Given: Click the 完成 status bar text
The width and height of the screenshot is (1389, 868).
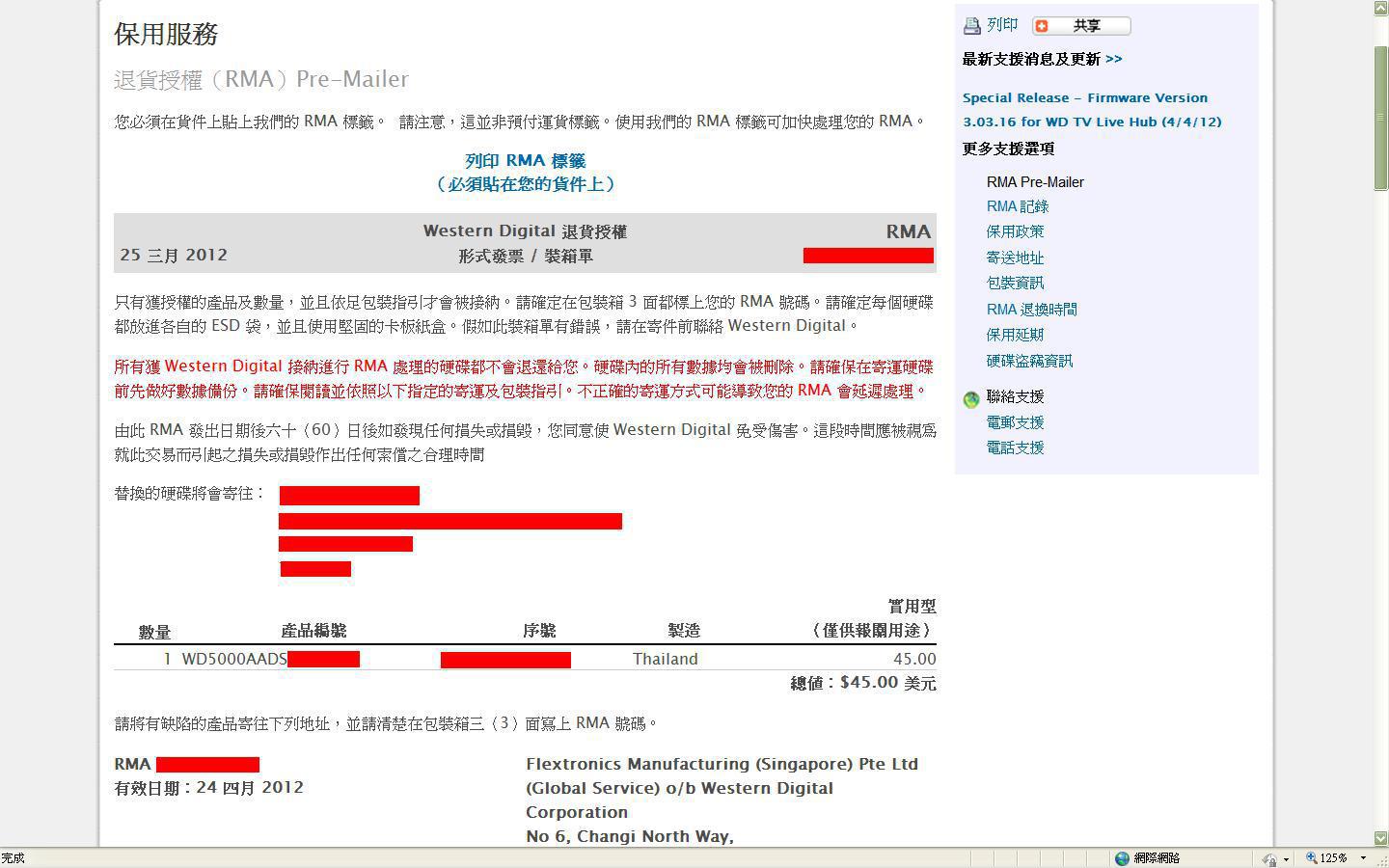Looking at the screenshot, I should 13,858.
